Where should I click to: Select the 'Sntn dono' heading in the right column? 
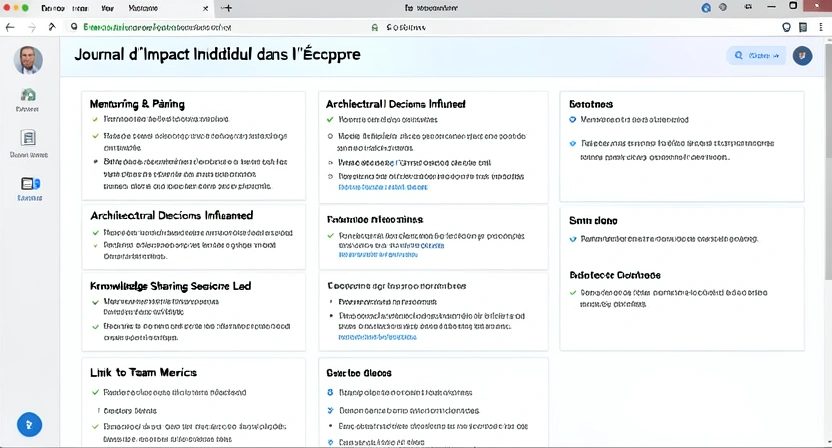click(593, 220)
